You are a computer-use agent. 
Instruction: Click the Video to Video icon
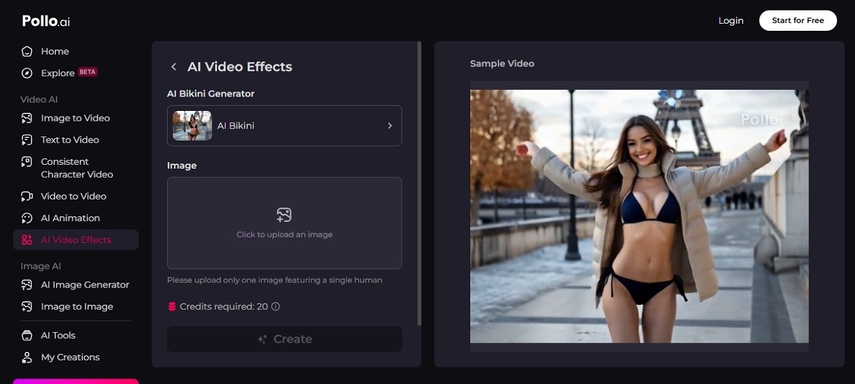27,196
